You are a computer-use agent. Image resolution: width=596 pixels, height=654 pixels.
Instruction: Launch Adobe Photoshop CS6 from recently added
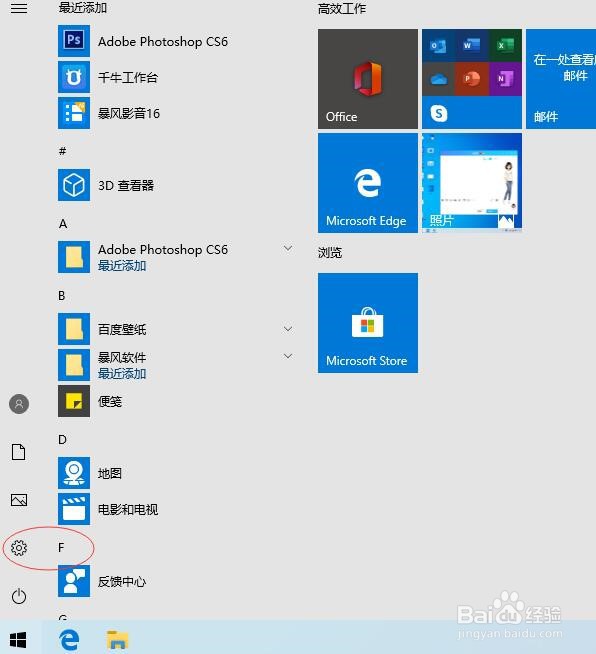(x=143, y=41)
